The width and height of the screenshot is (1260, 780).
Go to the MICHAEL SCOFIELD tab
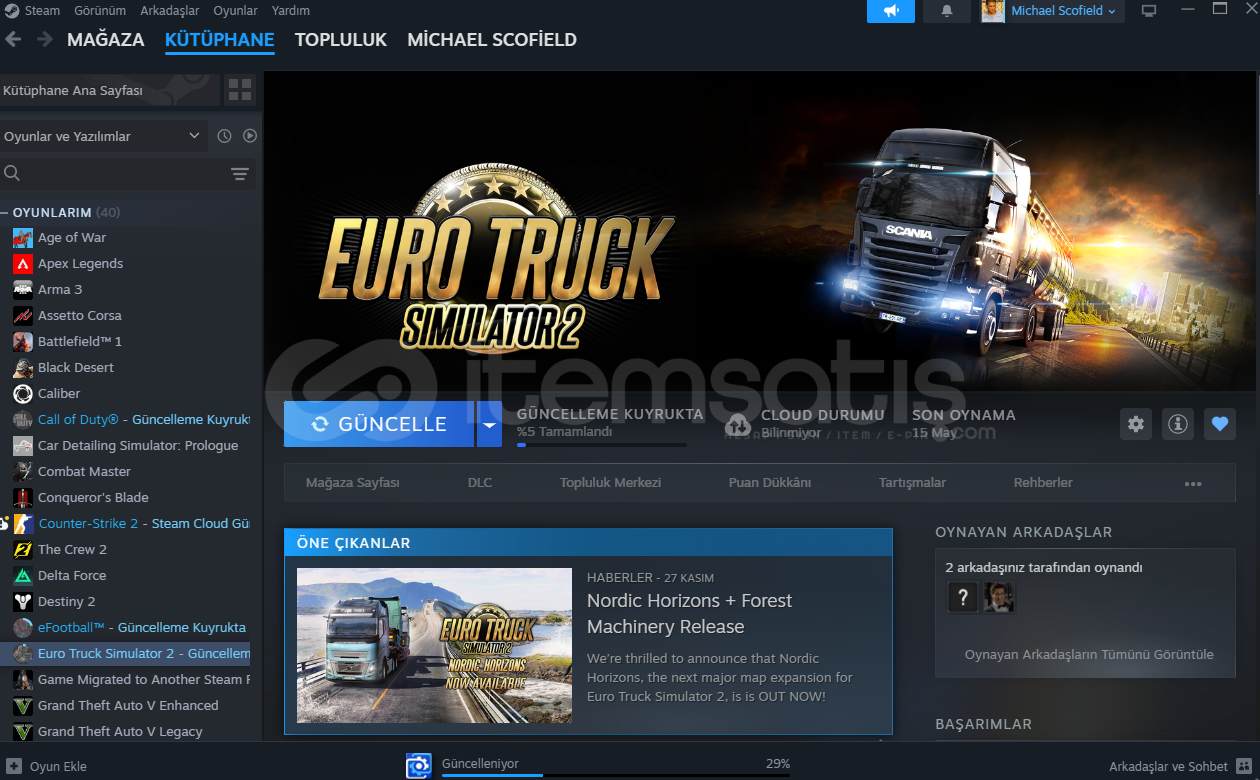click(492, 40)
